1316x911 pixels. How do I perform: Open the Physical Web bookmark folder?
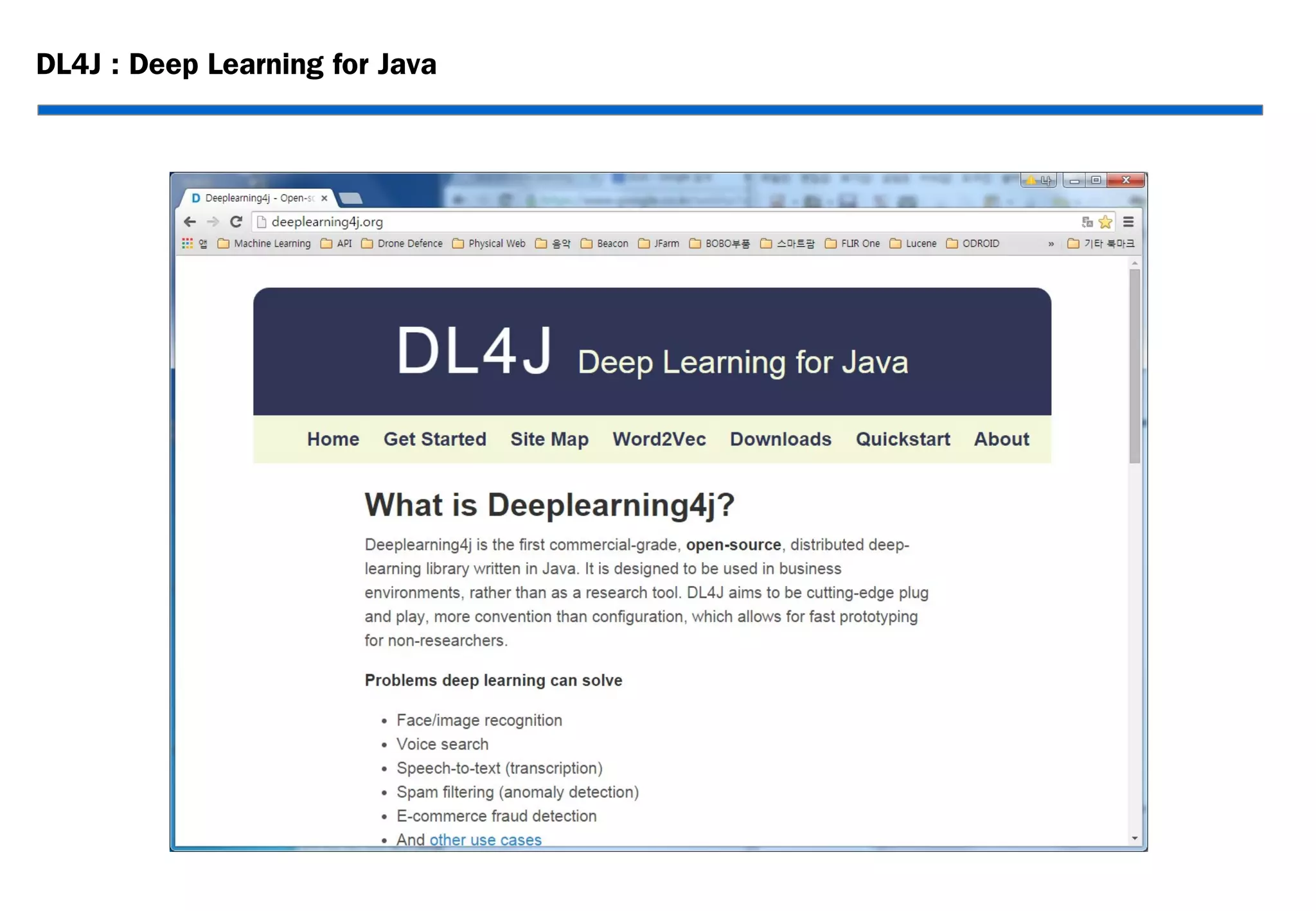tap(489, 243)
